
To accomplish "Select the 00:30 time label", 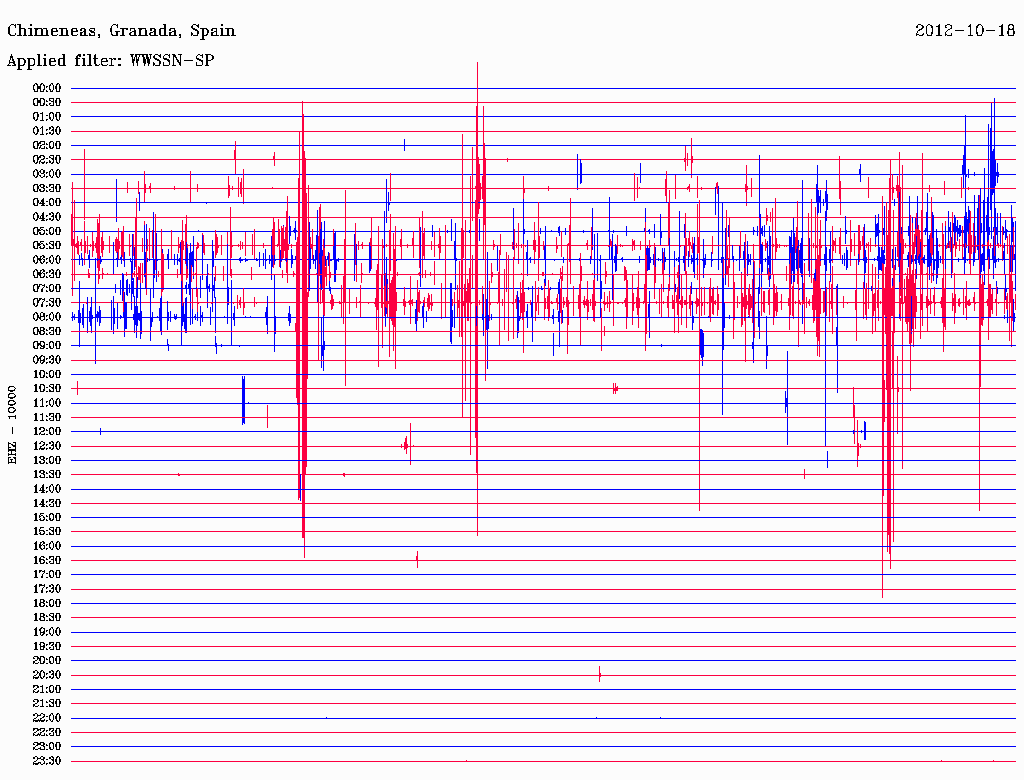I will [46, 103].
